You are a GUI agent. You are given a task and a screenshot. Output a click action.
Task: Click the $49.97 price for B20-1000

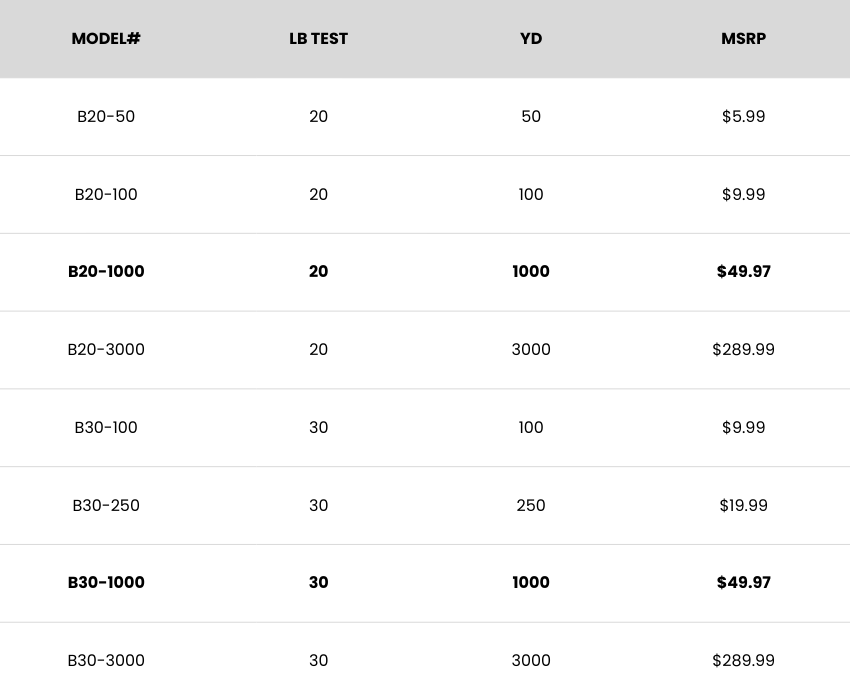[743, 272]
